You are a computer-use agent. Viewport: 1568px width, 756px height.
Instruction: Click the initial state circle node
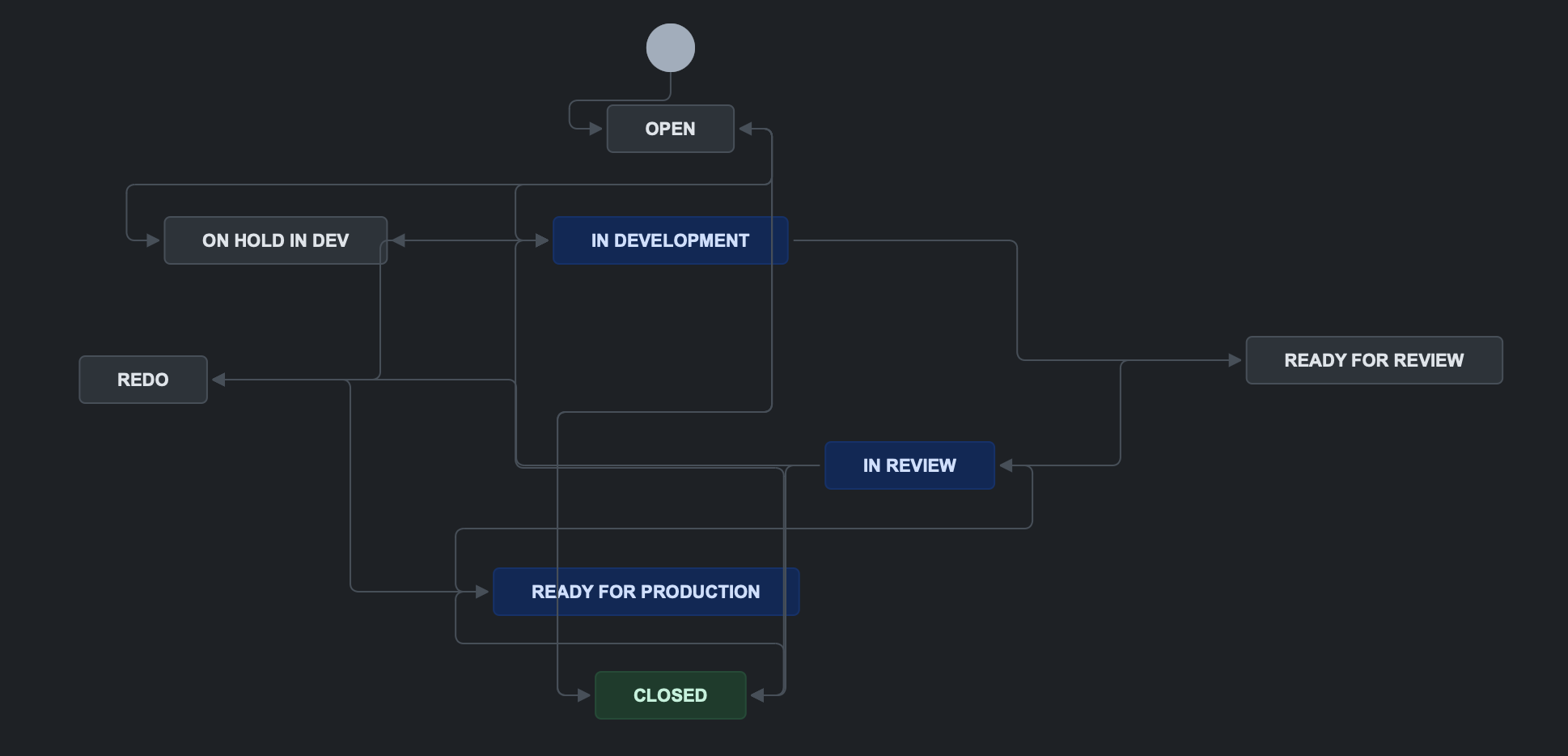(x=670, y=48)
